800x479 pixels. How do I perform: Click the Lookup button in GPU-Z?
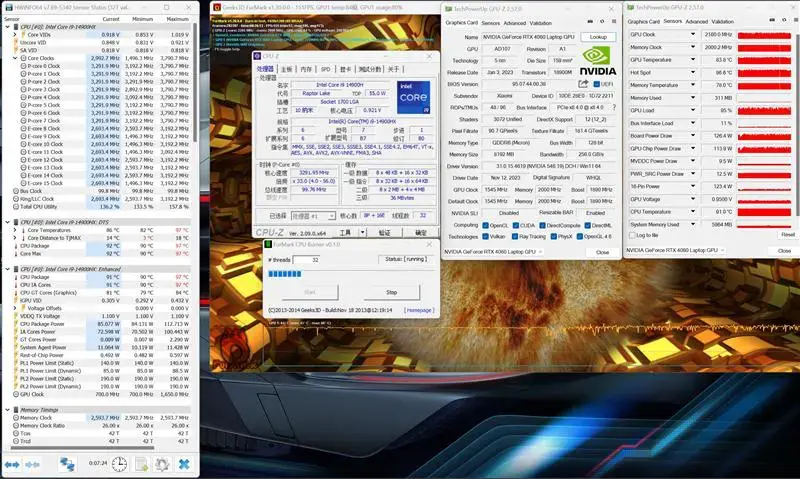pos(597,36)
